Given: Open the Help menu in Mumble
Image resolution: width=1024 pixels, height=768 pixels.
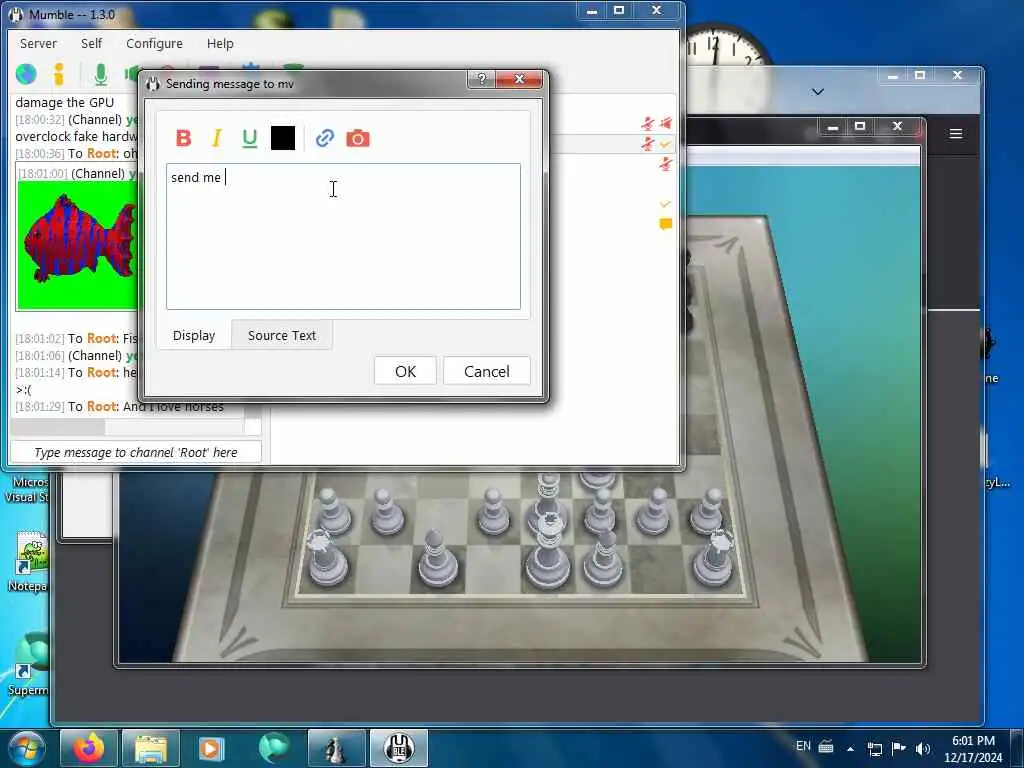Looking at the screenshot, I should [220, 43].
